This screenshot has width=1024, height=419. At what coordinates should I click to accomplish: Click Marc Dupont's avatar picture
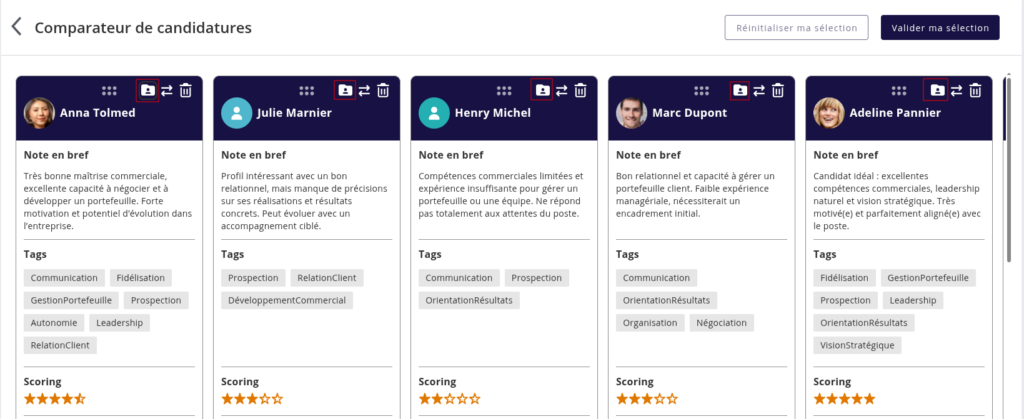point(631,113)
